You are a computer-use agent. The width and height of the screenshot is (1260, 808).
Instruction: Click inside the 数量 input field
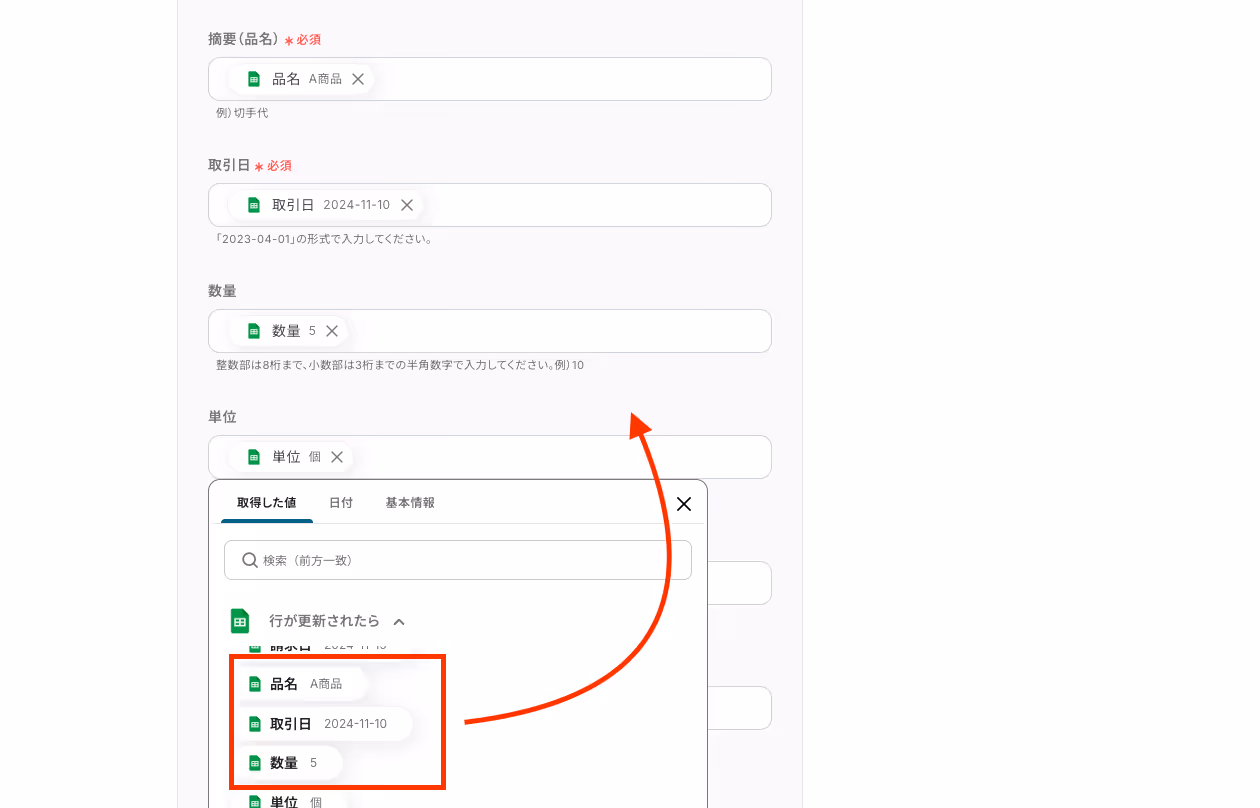click(490, 331)
